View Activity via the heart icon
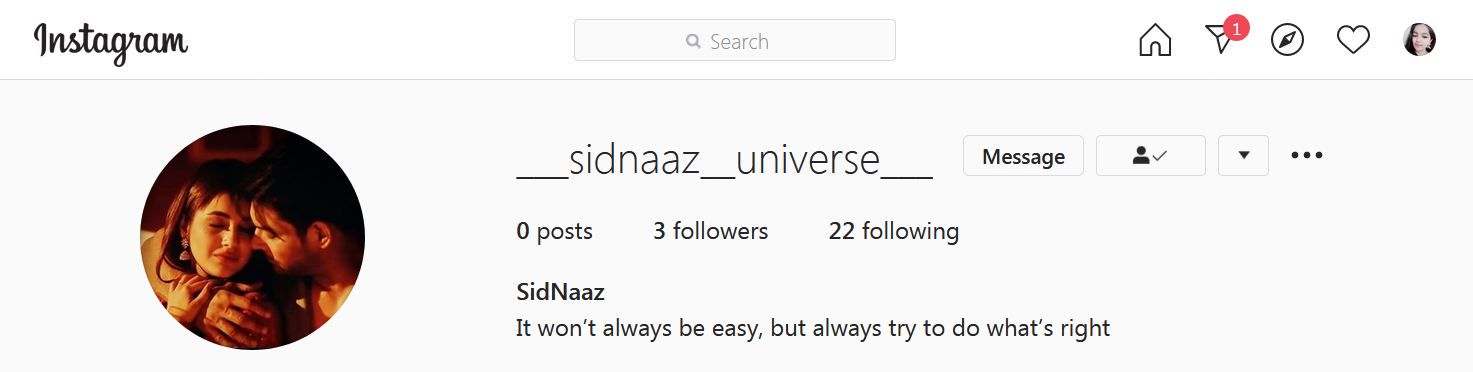The image size is (1473, 372). [x=1353, y=40]
